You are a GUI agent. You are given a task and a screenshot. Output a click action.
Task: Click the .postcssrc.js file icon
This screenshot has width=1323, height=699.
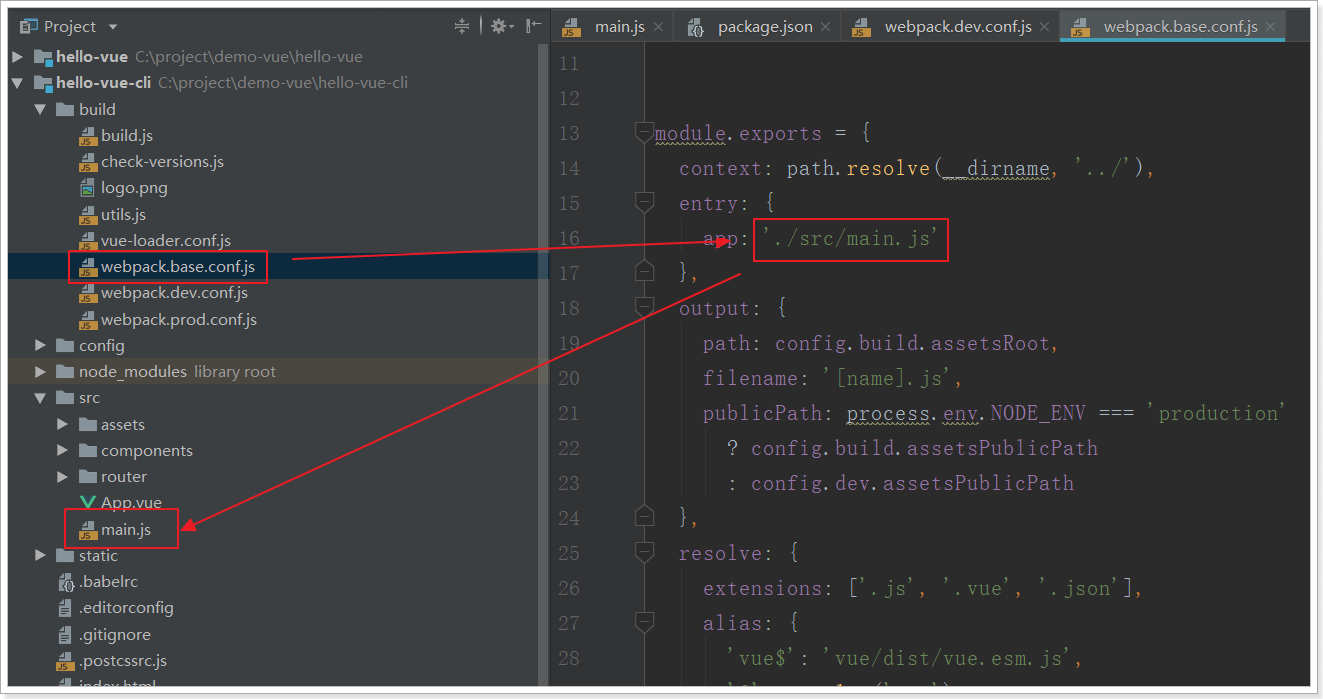click(65, 660)
